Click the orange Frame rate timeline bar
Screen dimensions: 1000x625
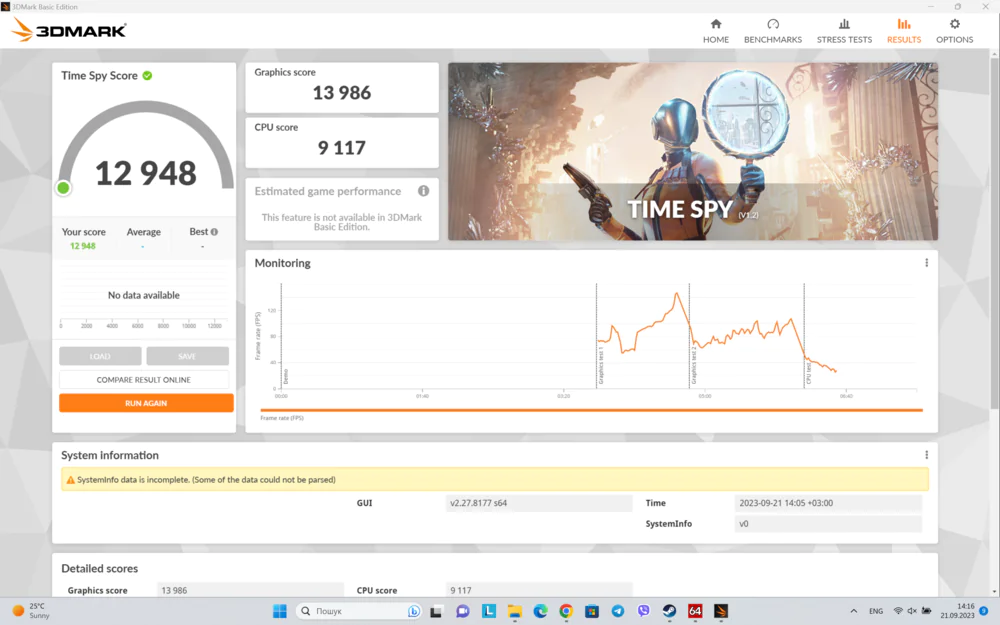pos(591,410)
